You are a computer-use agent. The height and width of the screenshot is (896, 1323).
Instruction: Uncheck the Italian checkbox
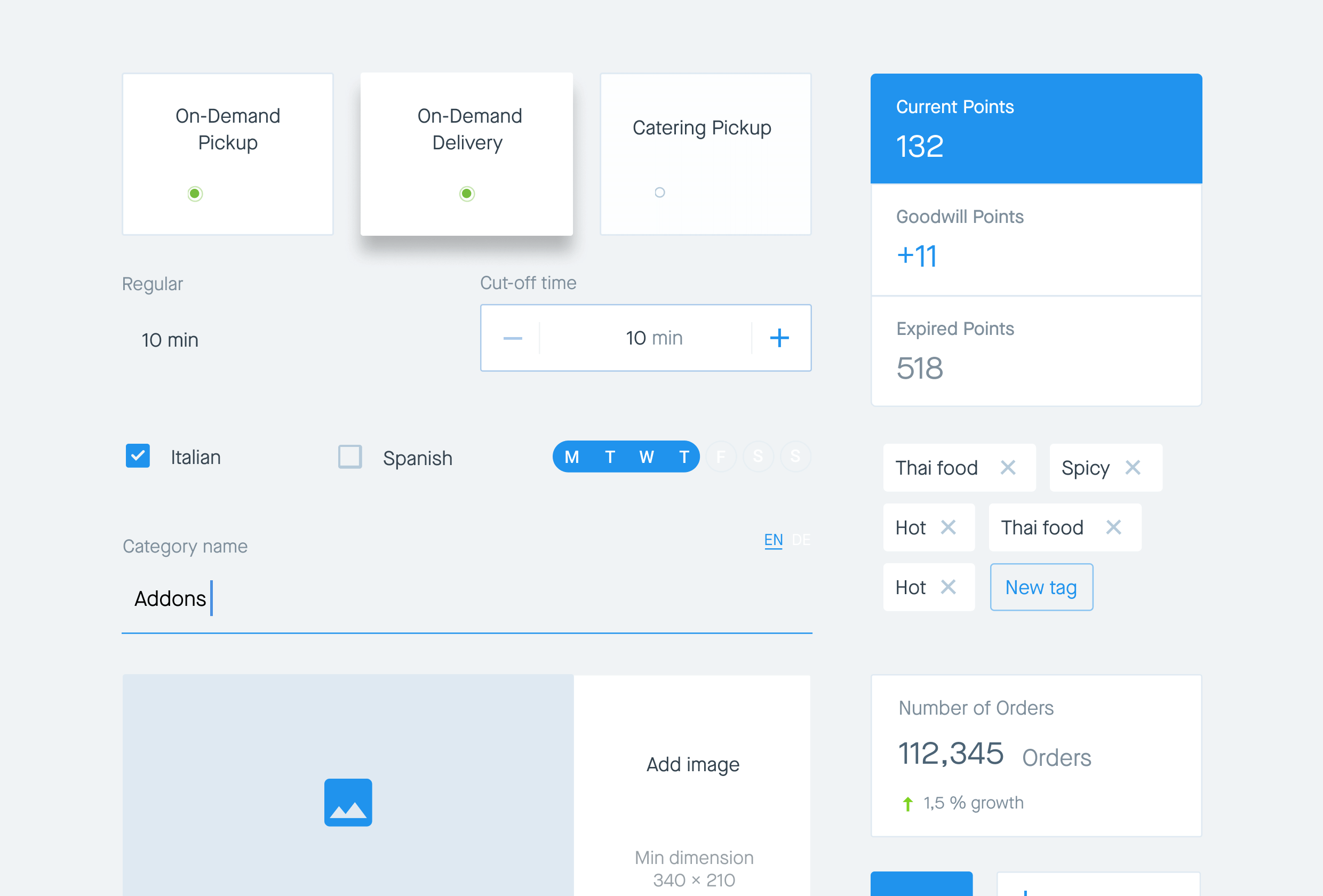tap(138, 456)
